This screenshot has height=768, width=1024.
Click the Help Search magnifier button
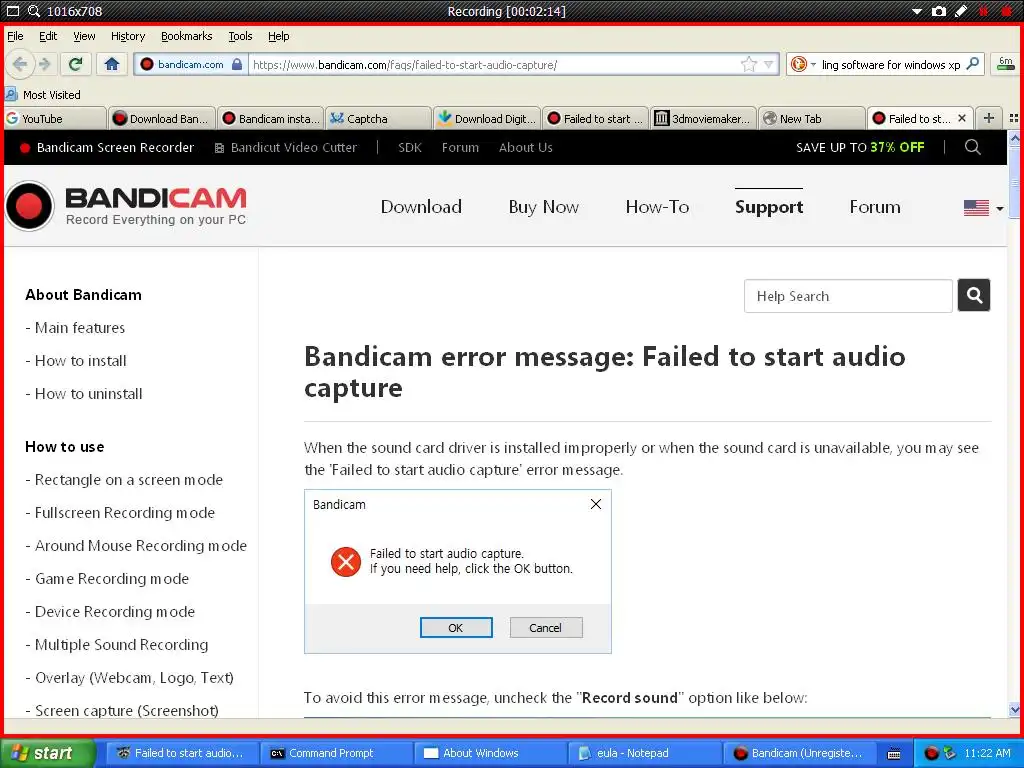tap(974, 296)
